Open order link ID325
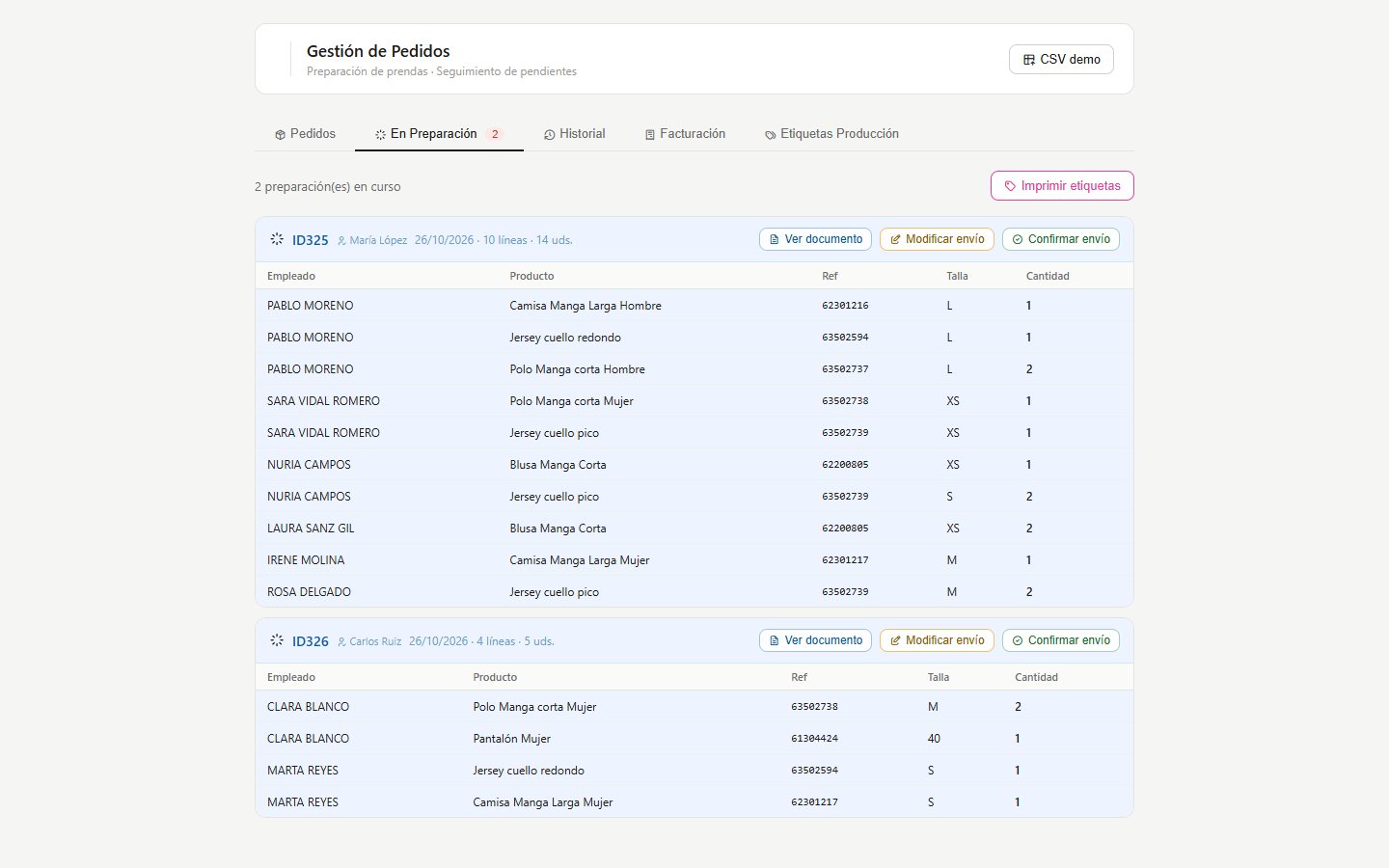The image size is (1389, 868). [x=311, y=240]
